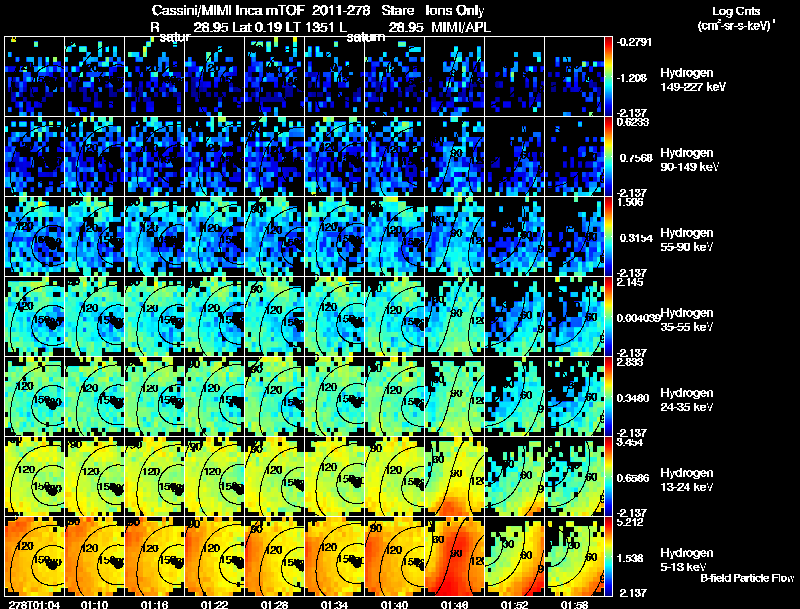Click the color bar beside Hydrogen 35-55 keV
Screen dimensions: 800x609
(608, 317)
